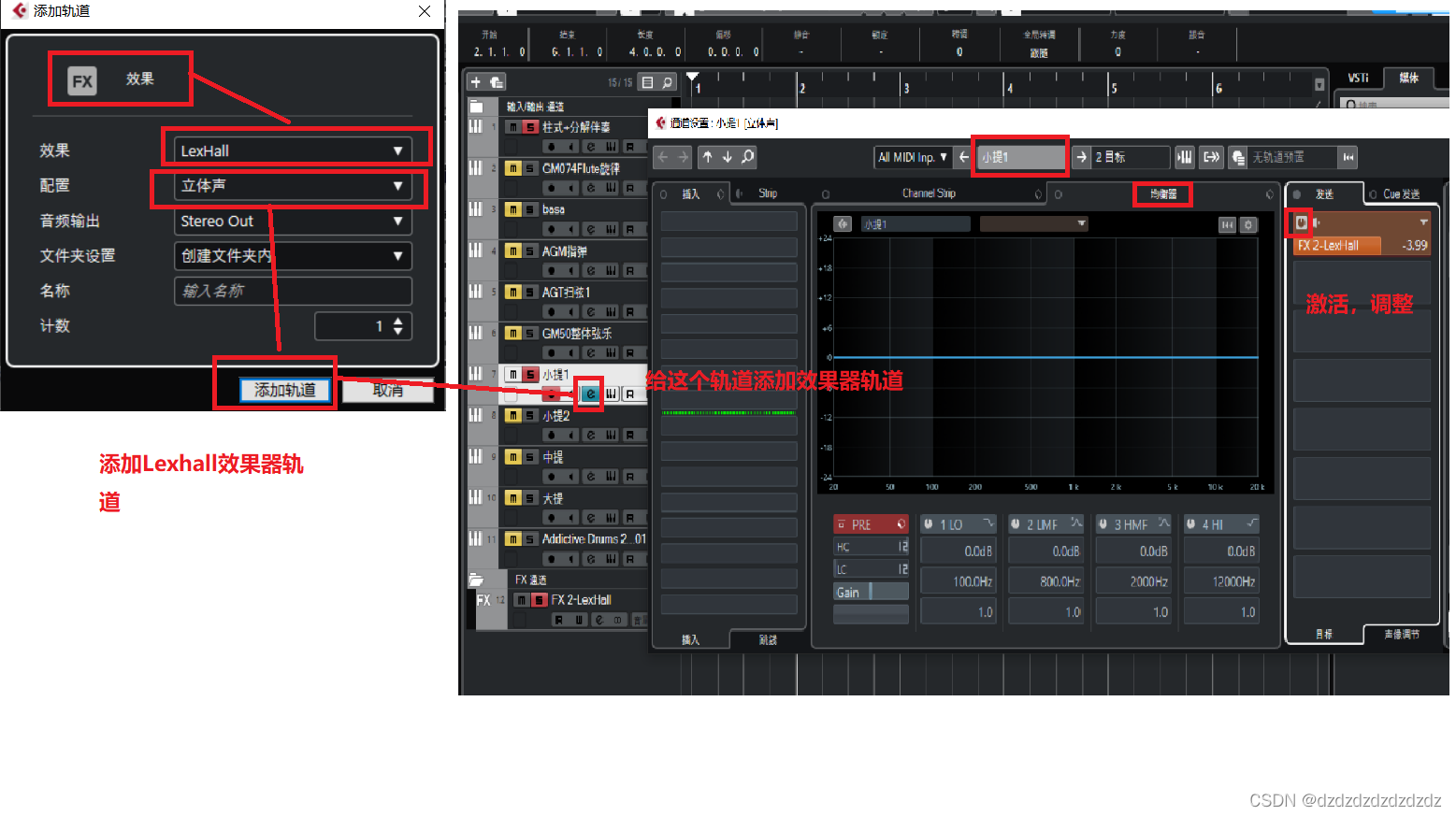The width and height of the screenshot is (1456, 816).
Task: Click record enable on 小提1 track
Action: (x=552, y=394)
